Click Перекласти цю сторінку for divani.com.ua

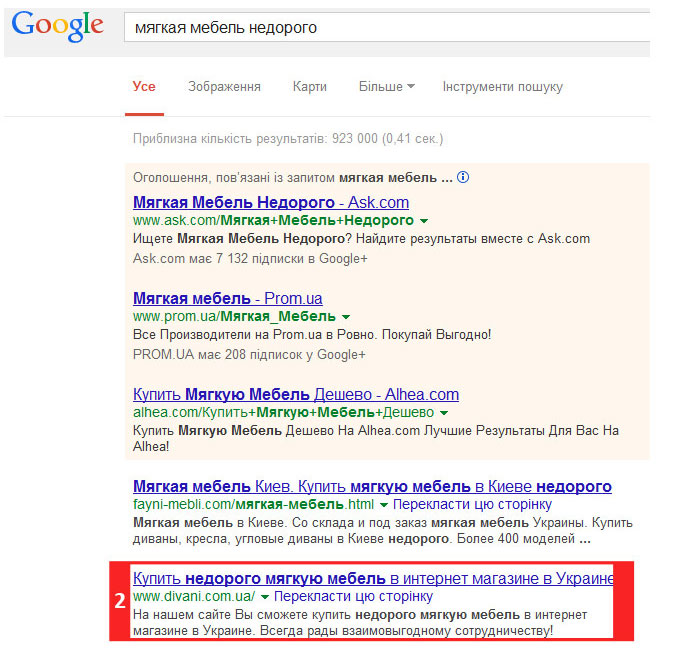(x=353, y=596)
